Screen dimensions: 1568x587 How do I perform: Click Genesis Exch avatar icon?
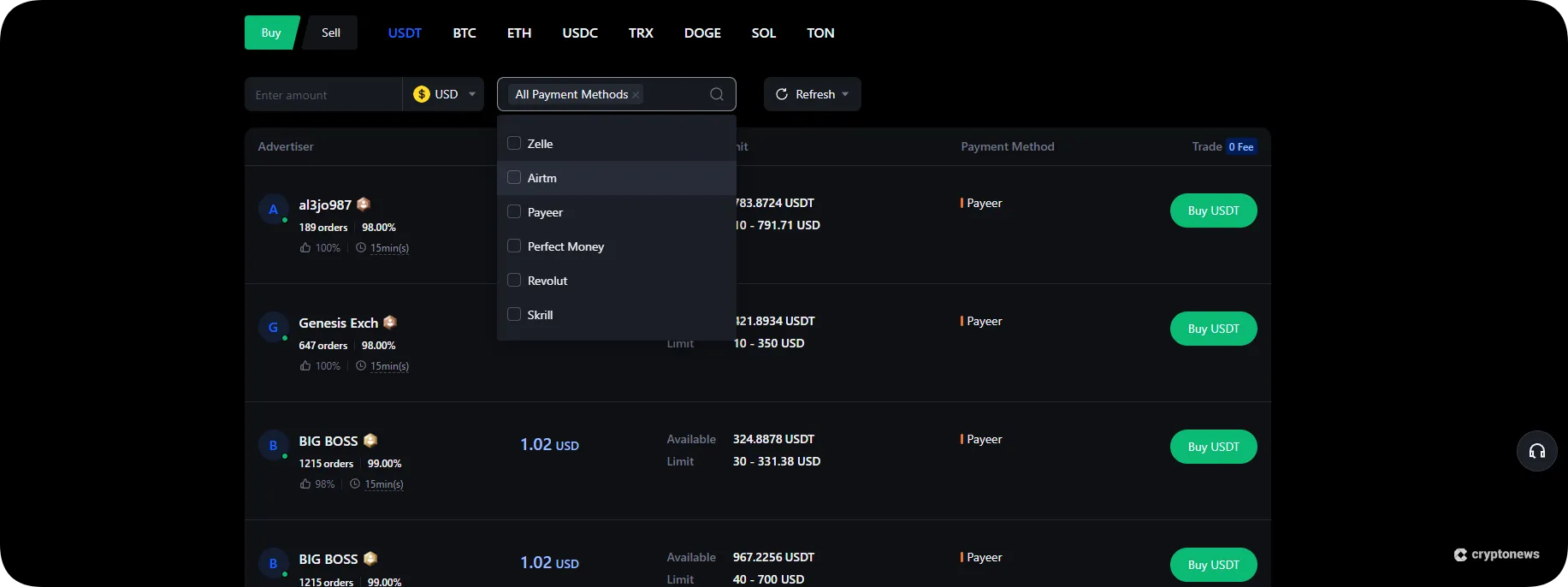[273, 327]
